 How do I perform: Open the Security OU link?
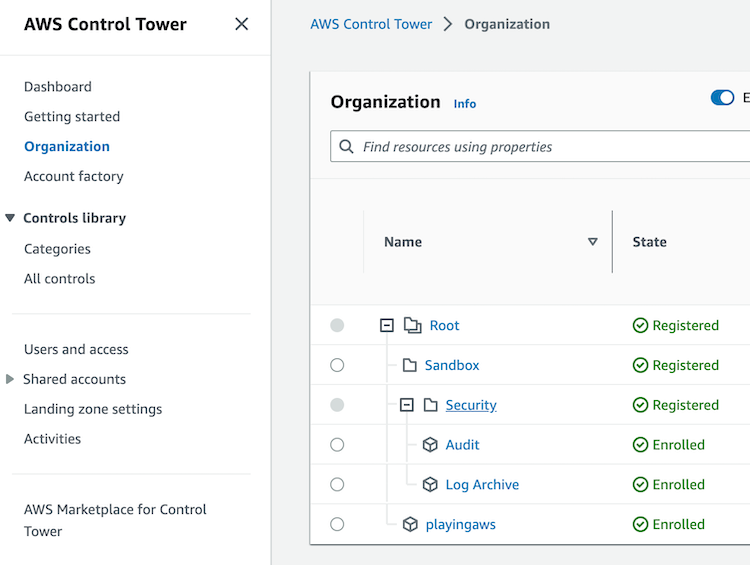pos(471,405)
